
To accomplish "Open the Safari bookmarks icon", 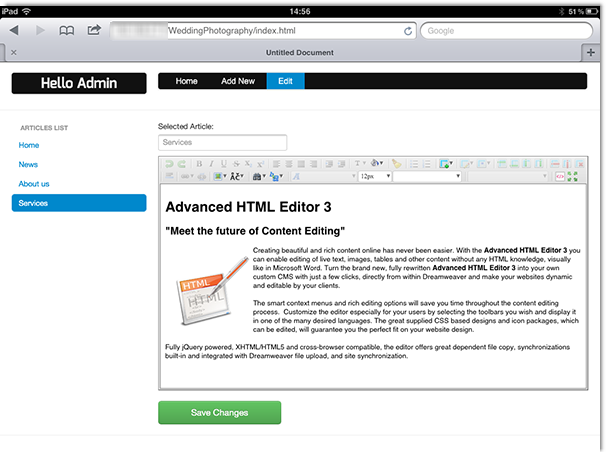I will click(66, 30).
